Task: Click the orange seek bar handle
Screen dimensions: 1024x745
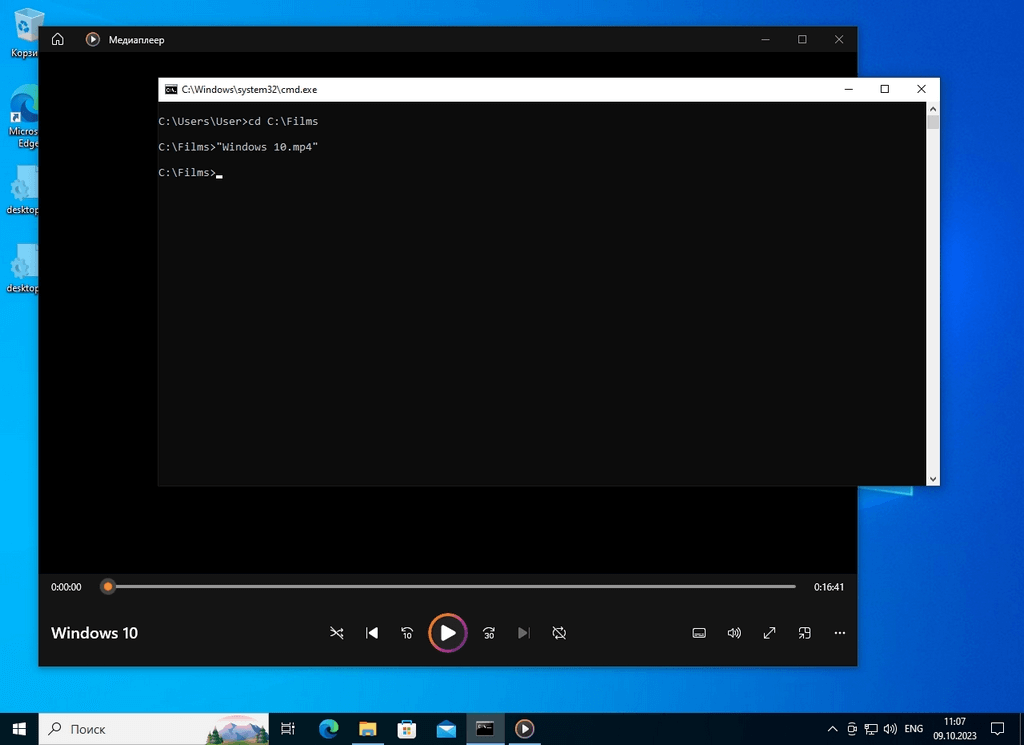Action: click(x=108, y=586)
